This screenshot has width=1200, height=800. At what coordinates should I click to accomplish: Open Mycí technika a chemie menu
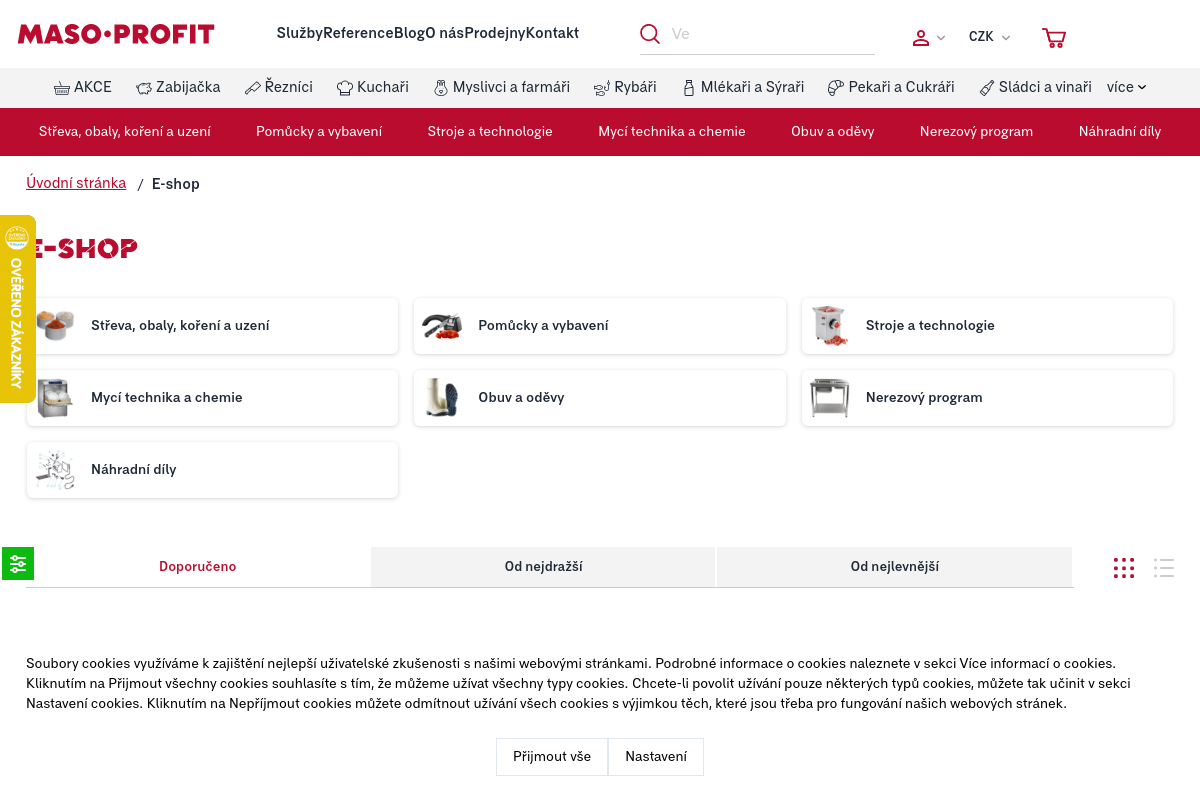pyautogui.click(x=672, y=132)
